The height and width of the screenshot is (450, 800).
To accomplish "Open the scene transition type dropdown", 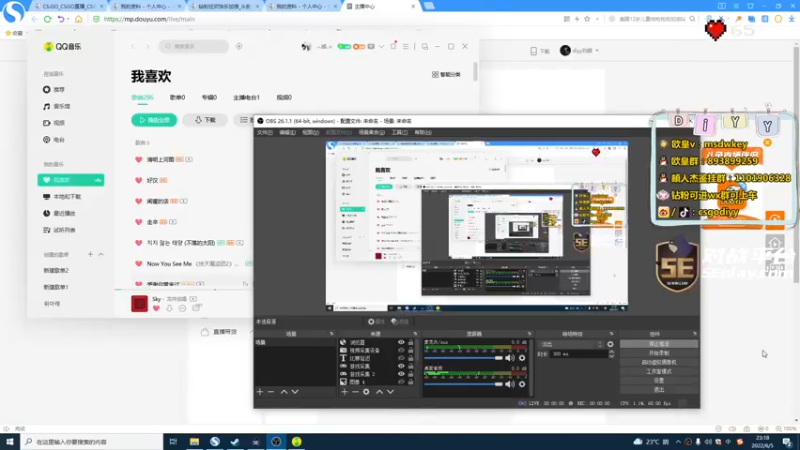I will (571, 344).
